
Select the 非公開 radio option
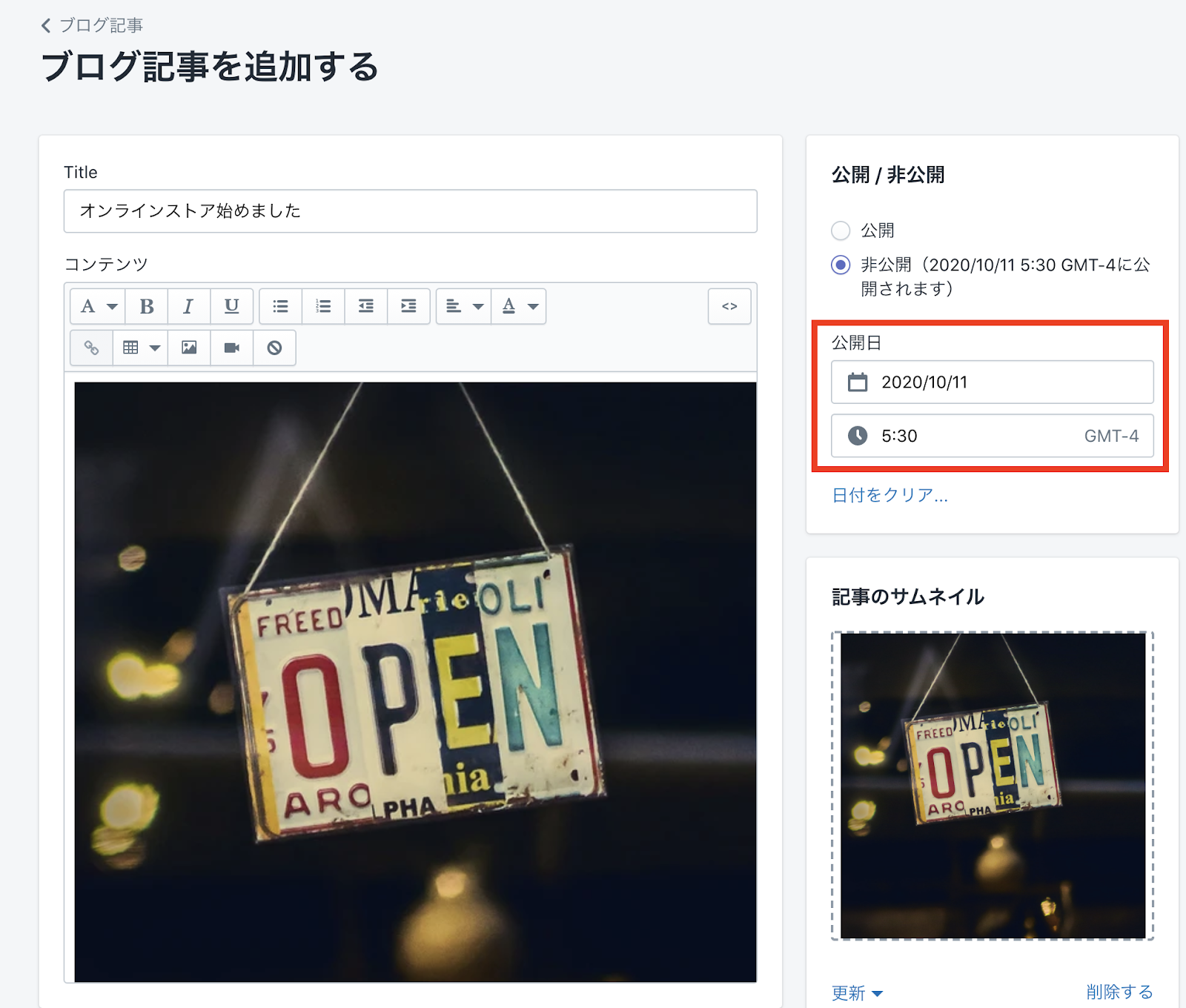click(841, 265)
